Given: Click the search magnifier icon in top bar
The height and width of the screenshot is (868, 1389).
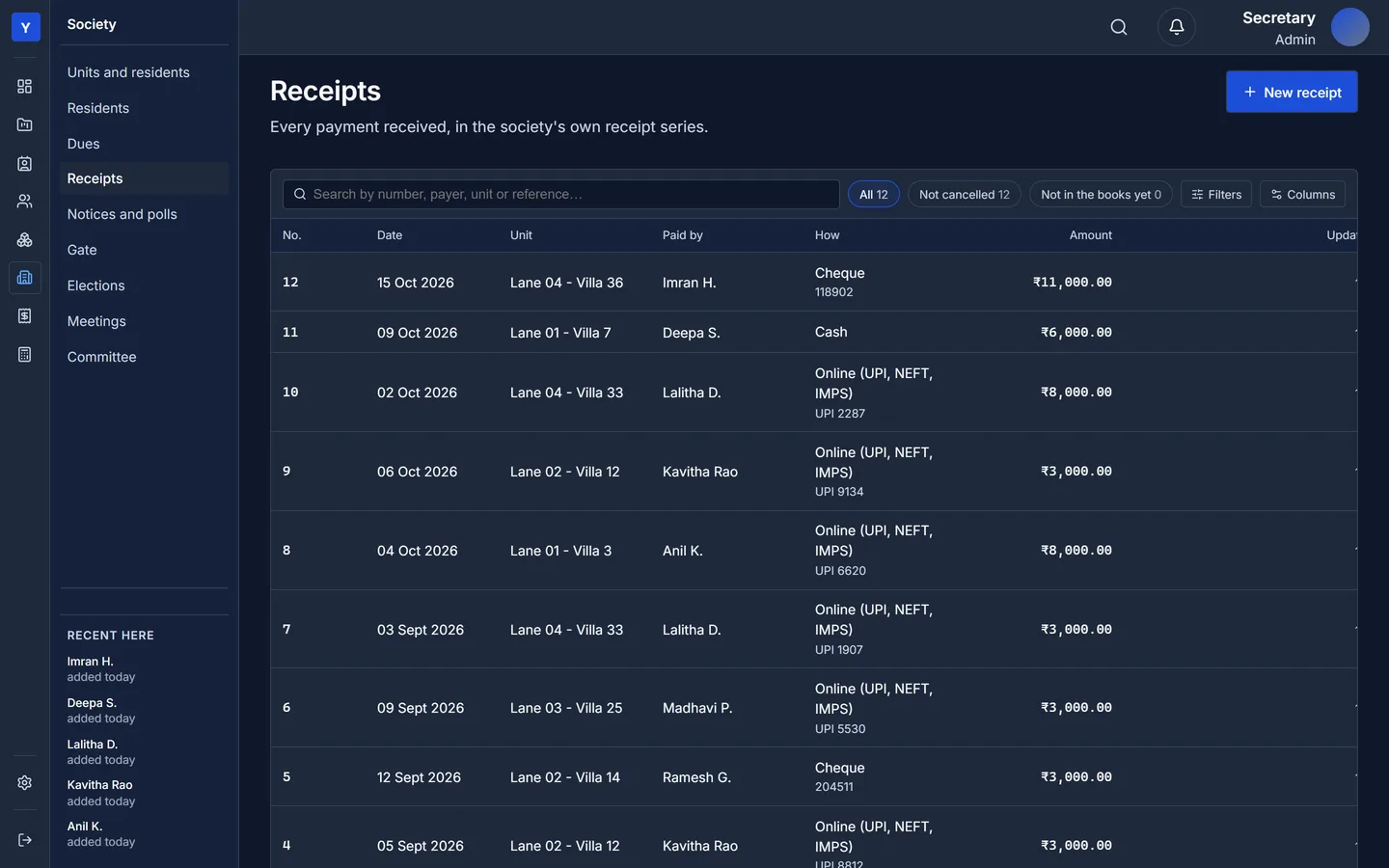Looking at the screenshot, I should [1119, 27].
